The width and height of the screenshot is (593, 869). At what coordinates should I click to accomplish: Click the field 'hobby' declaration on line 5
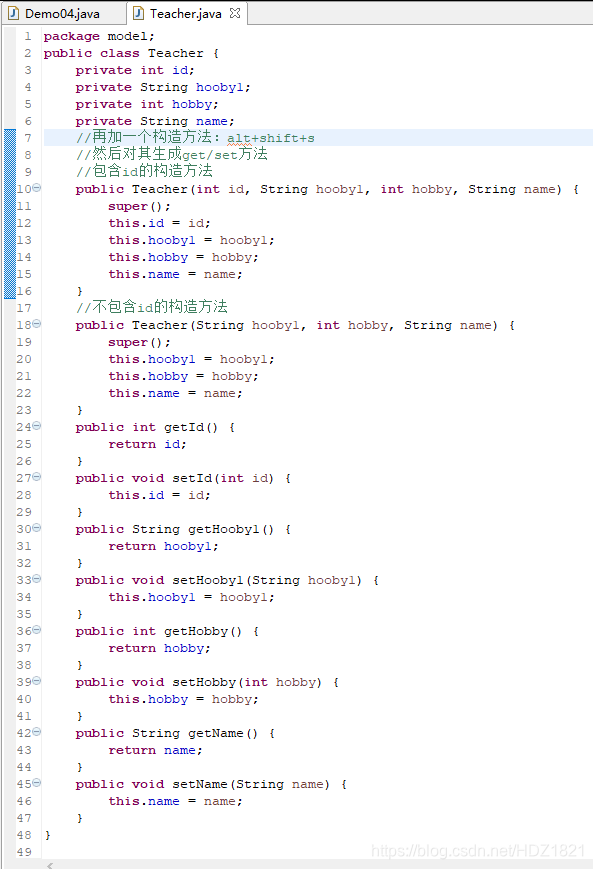[192, 105]
